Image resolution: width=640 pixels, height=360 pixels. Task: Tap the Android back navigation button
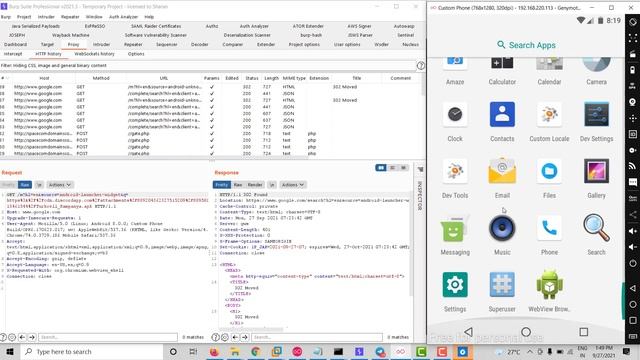[468, 332]
